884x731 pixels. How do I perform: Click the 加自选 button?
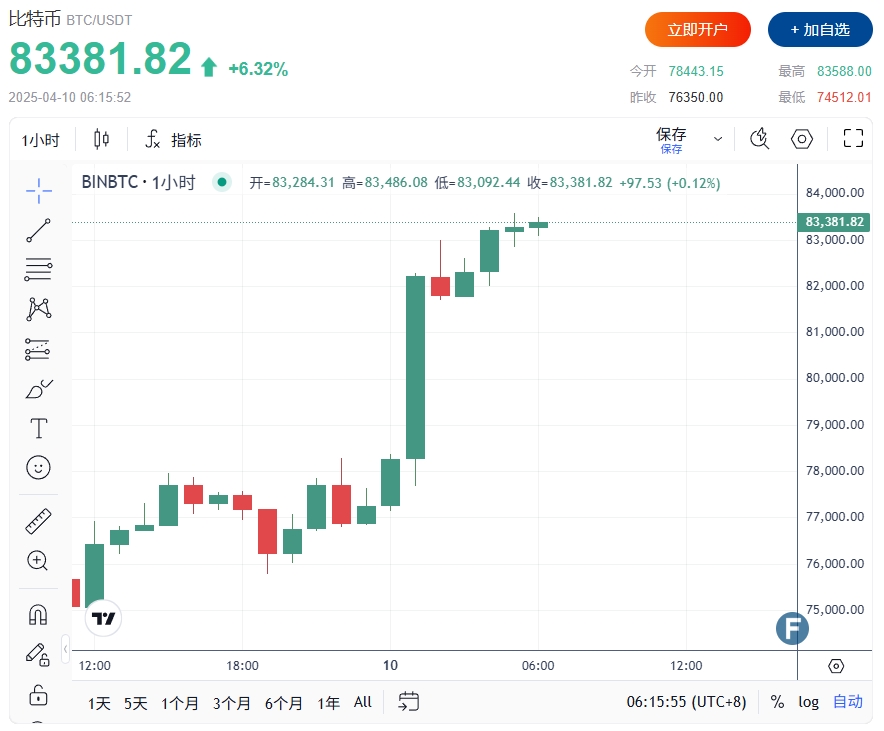pos(820,29)
